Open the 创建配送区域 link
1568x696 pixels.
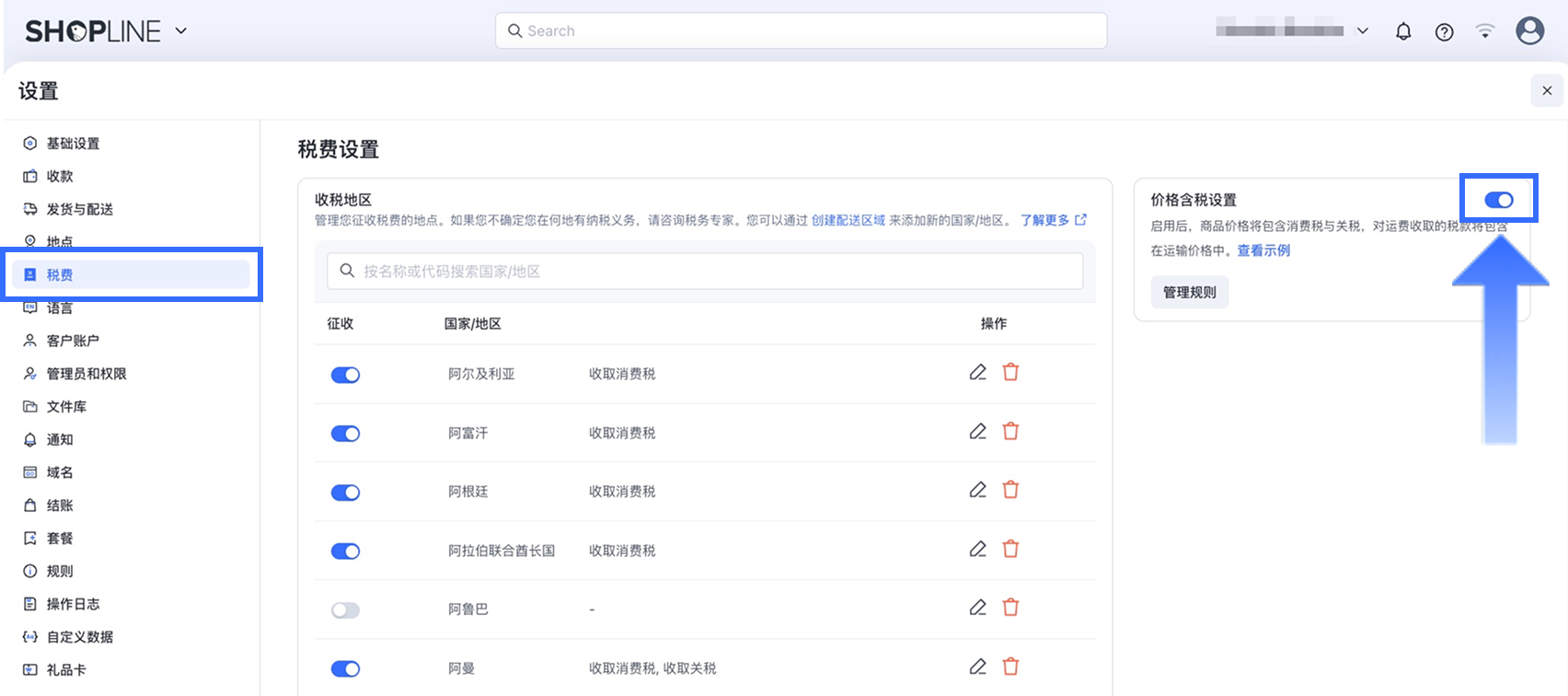[847, 221]
